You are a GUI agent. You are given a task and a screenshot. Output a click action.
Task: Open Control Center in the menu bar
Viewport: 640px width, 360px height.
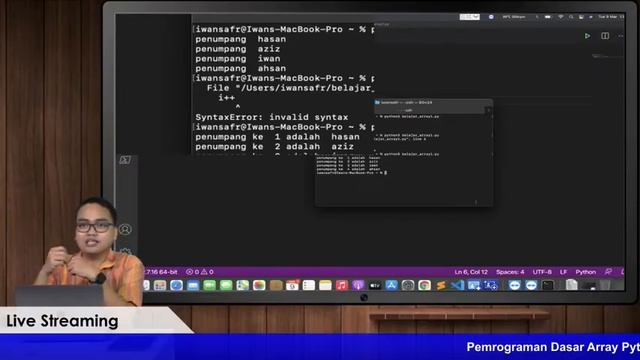tap(581, 17)
